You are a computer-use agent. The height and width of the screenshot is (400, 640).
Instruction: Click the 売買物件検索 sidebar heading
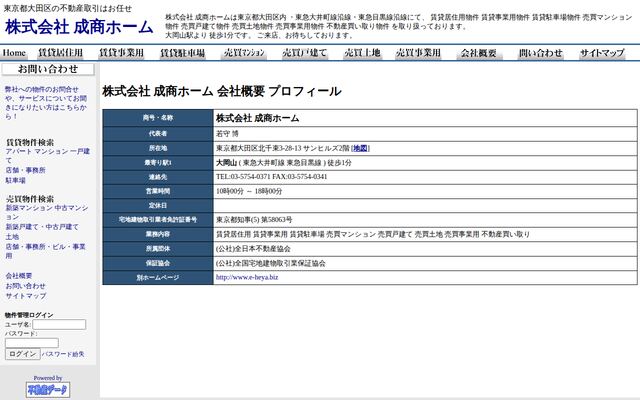(30, 199)
